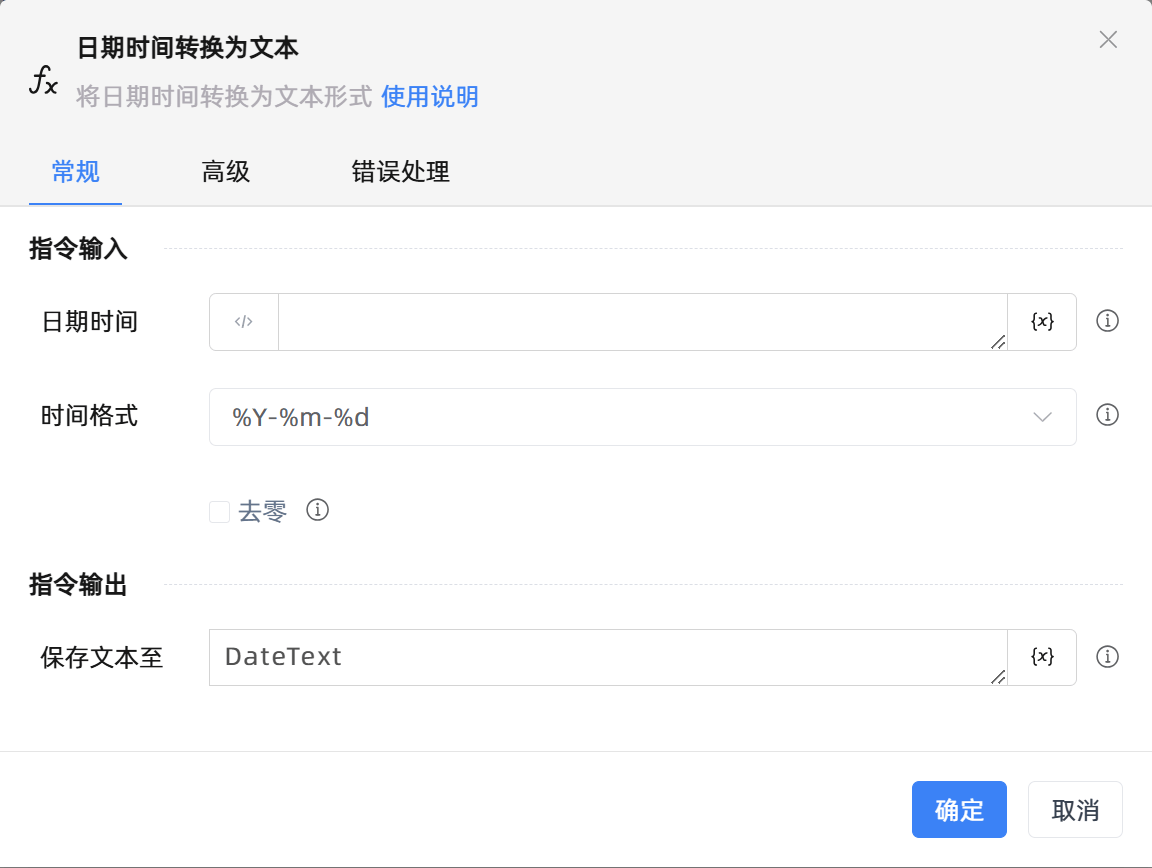The image size is (1152, 868).
Task: Switch to the 高级 tab
Action: [226, 172]
